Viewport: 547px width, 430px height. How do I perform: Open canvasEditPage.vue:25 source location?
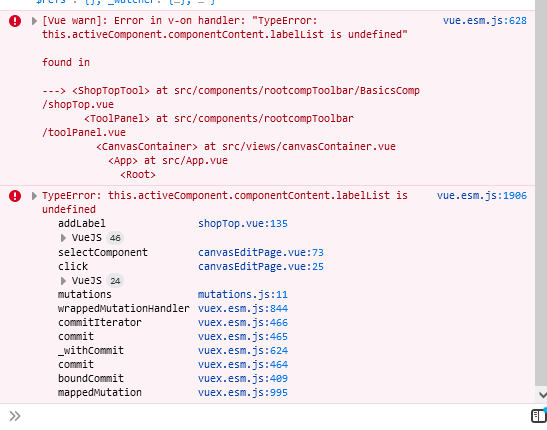click(261, 267)
